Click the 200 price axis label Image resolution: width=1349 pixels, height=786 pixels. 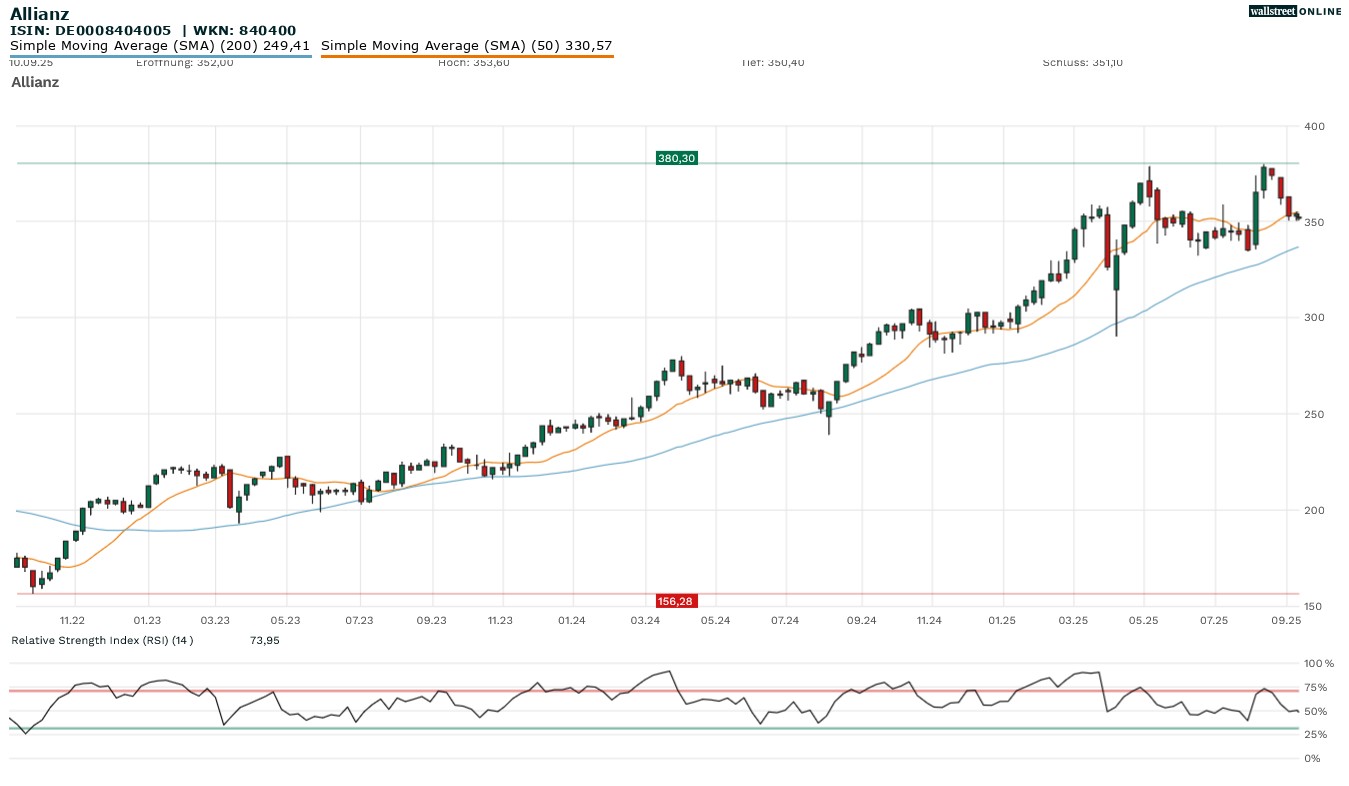pyautogui.click(x=1314, y=510)
